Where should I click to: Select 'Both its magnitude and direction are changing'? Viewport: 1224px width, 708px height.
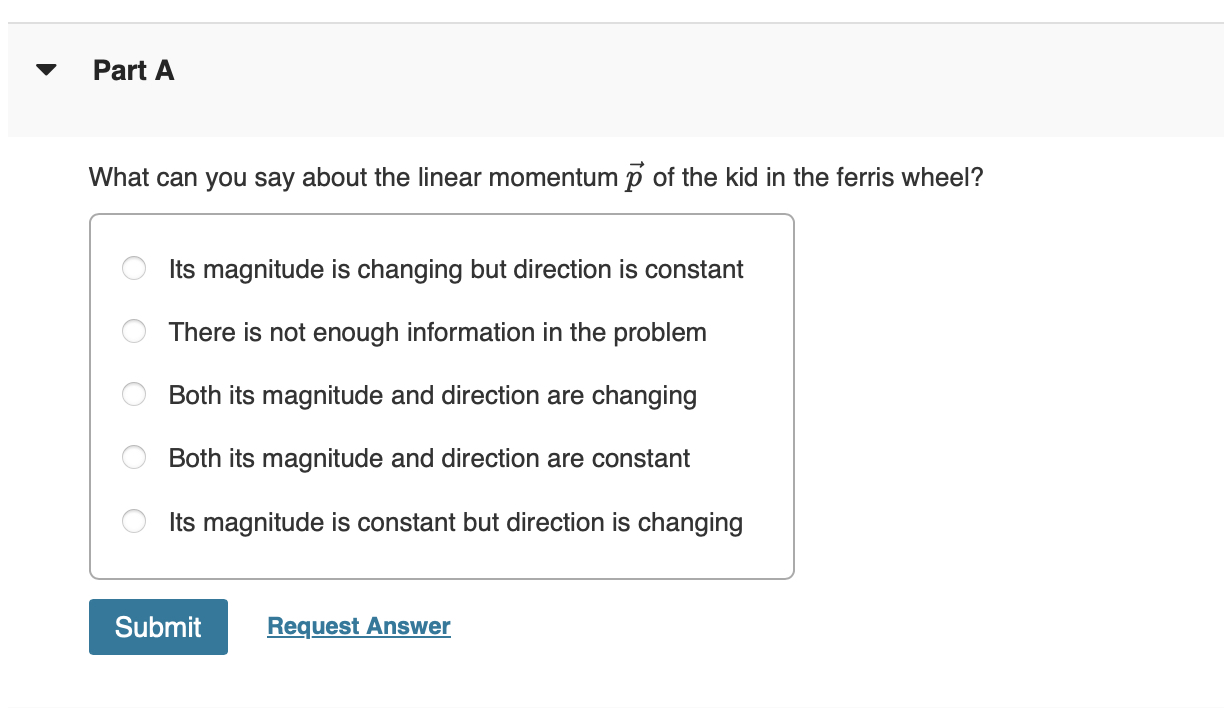pos(133,394)
